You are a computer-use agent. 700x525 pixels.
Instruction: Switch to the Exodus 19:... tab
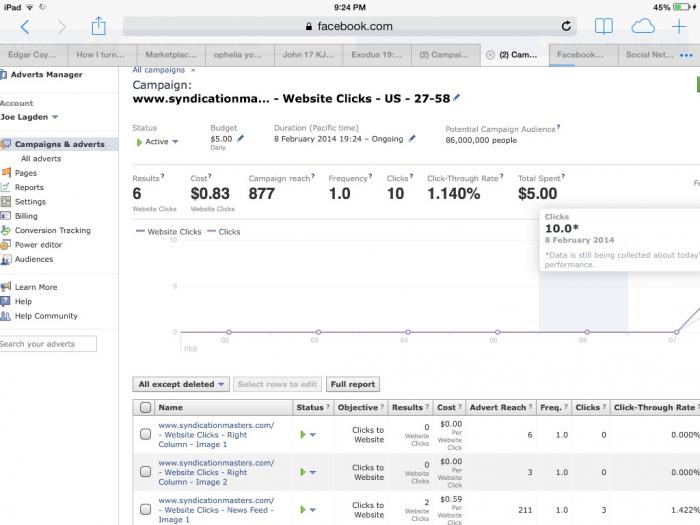(x=377, y=55)
